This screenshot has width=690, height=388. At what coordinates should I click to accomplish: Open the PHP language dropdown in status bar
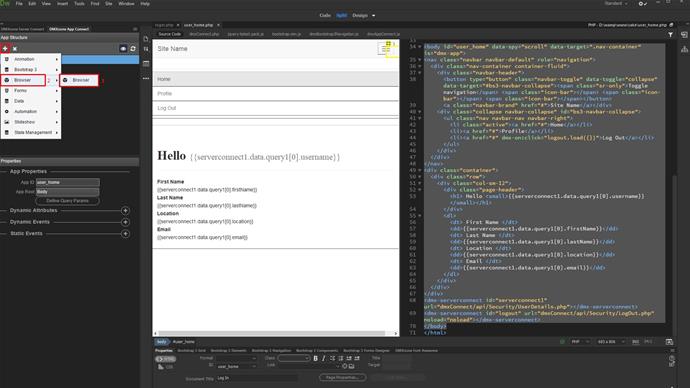coord(579,342)
